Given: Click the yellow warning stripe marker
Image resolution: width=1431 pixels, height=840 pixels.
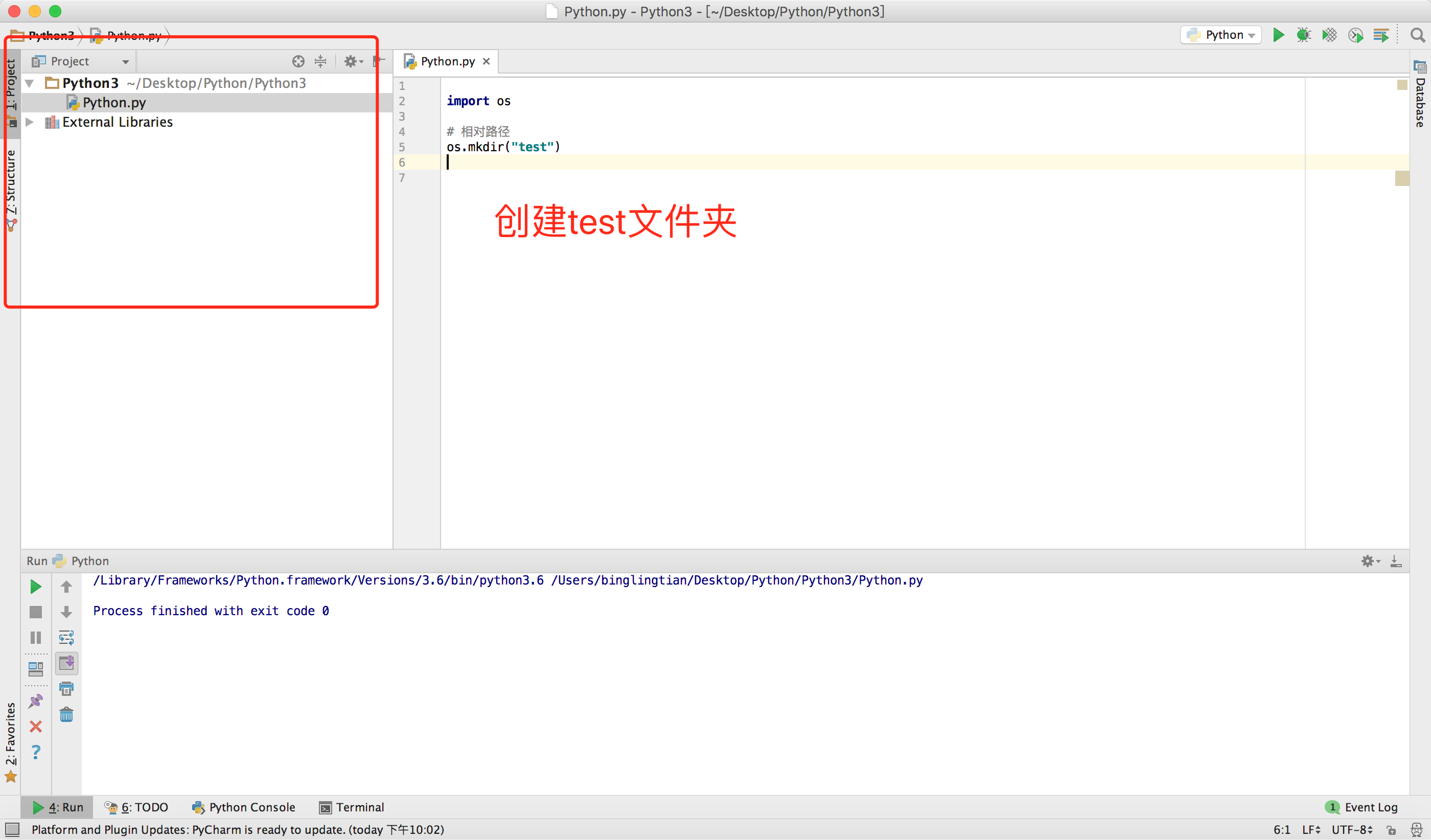Looking at the screenshot, I should 1401,178.
